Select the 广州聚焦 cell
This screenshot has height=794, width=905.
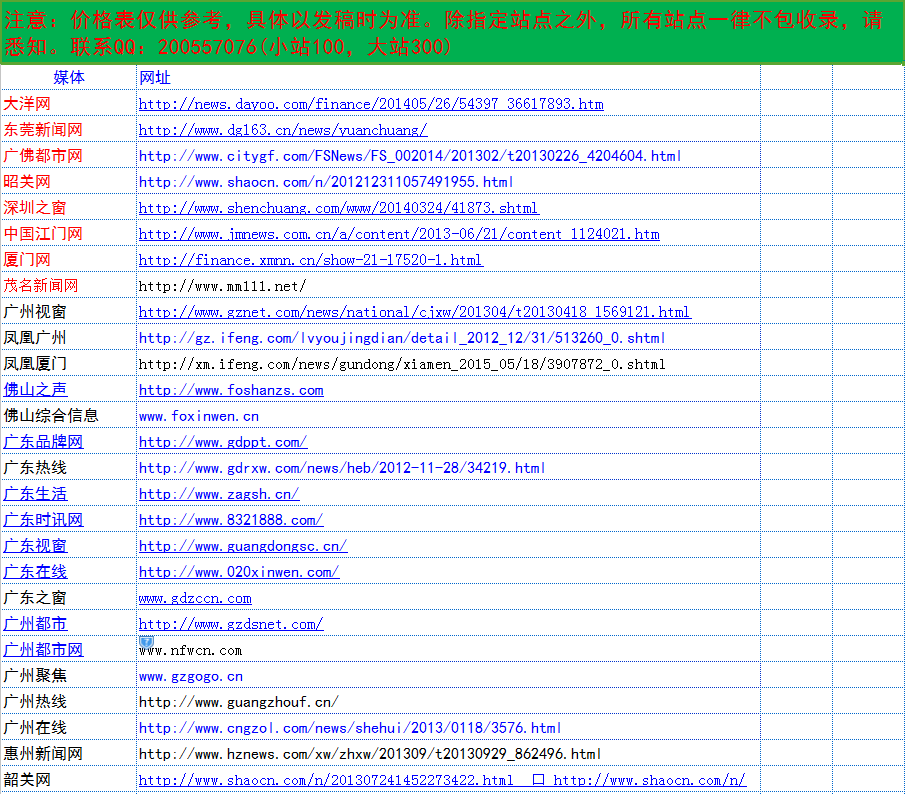tap(69, 675)
